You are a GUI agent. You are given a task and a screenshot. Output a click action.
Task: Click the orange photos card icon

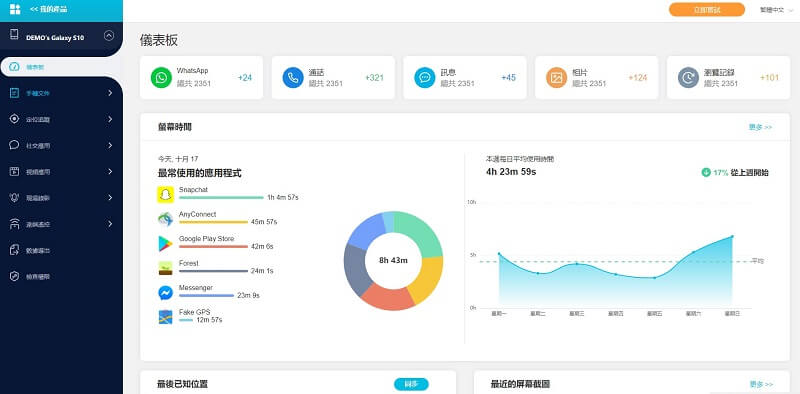pyautogui.click(x=556, y=78)
